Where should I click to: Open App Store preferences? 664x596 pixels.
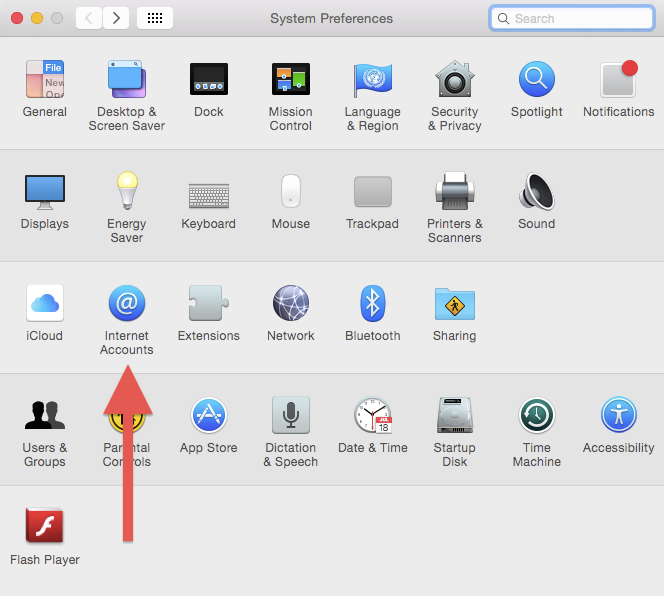point(209,415)
